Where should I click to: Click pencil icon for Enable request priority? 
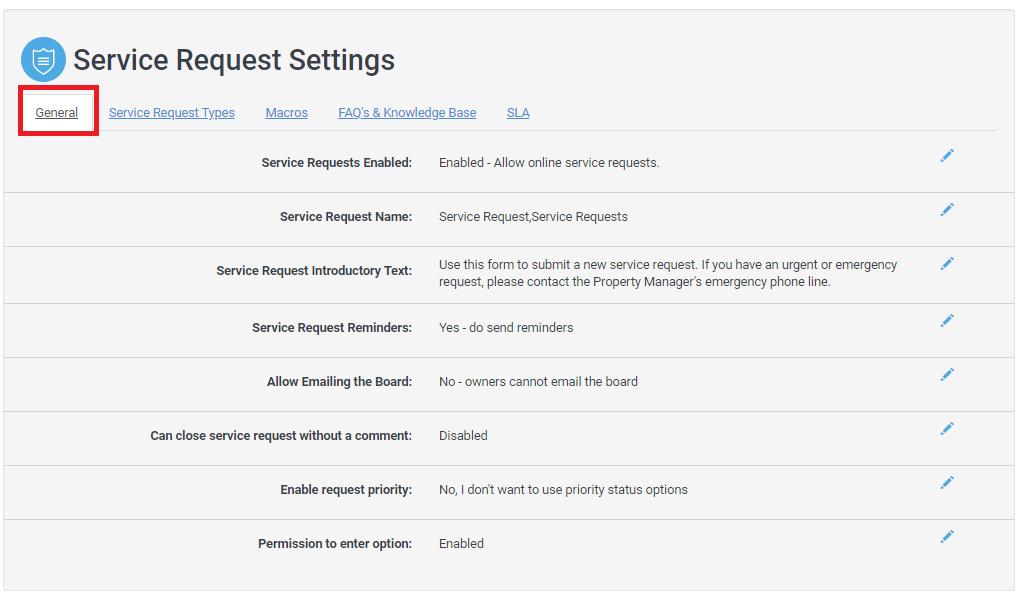[x=946, y=483]
